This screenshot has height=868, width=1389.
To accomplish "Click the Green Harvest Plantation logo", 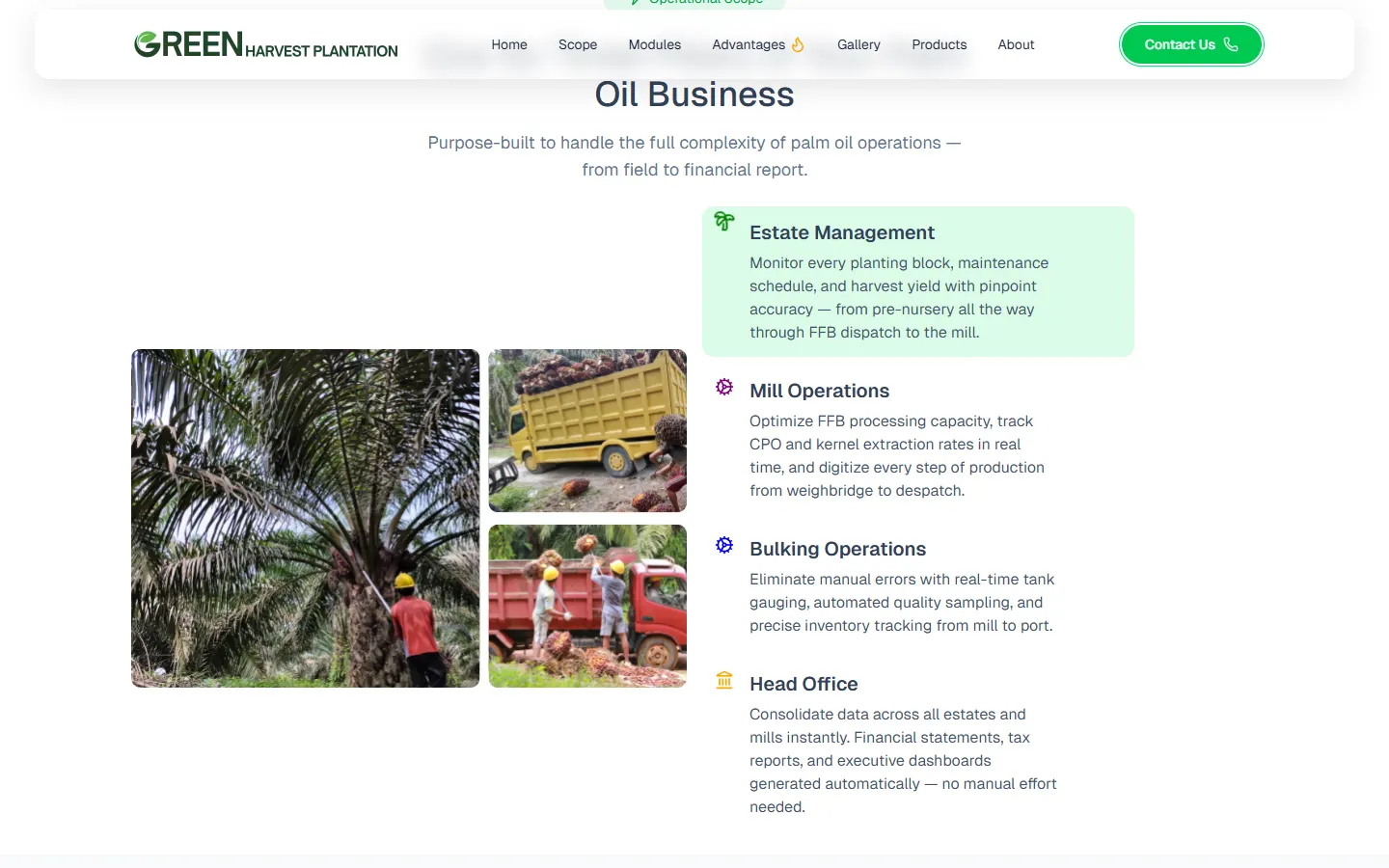I will pyautogui.click(x=265, y=44).
